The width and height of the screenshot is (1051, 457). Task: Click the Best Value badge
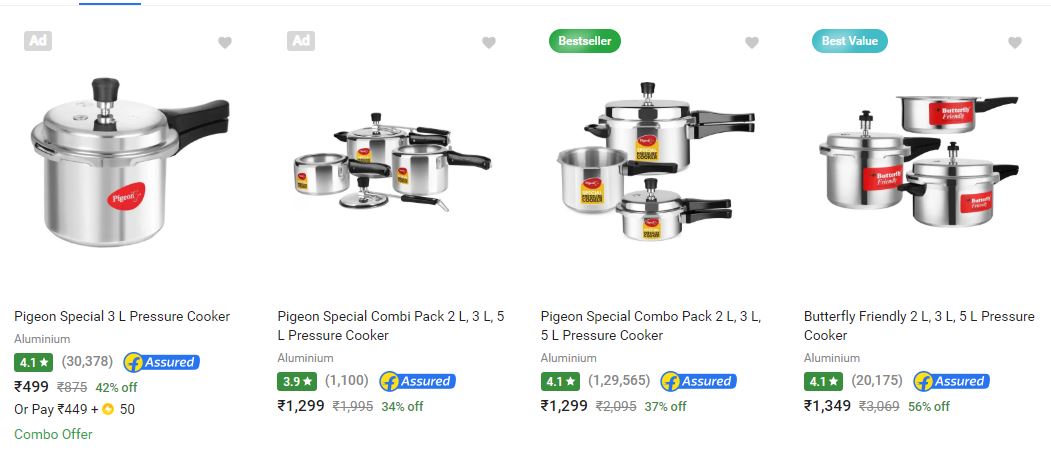tap(849, 41)
